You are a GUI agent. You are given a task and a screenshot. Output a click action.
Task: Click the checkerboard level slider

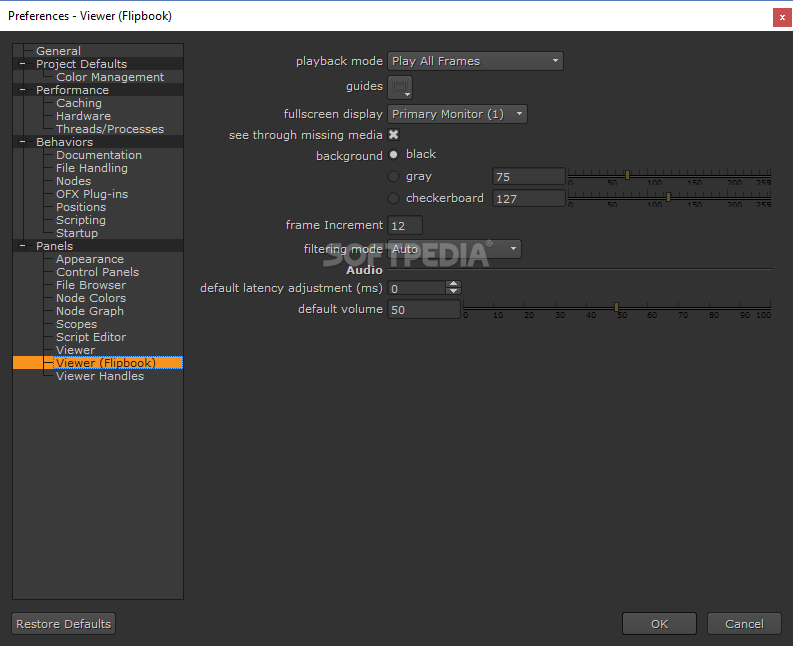pos(669,198)
